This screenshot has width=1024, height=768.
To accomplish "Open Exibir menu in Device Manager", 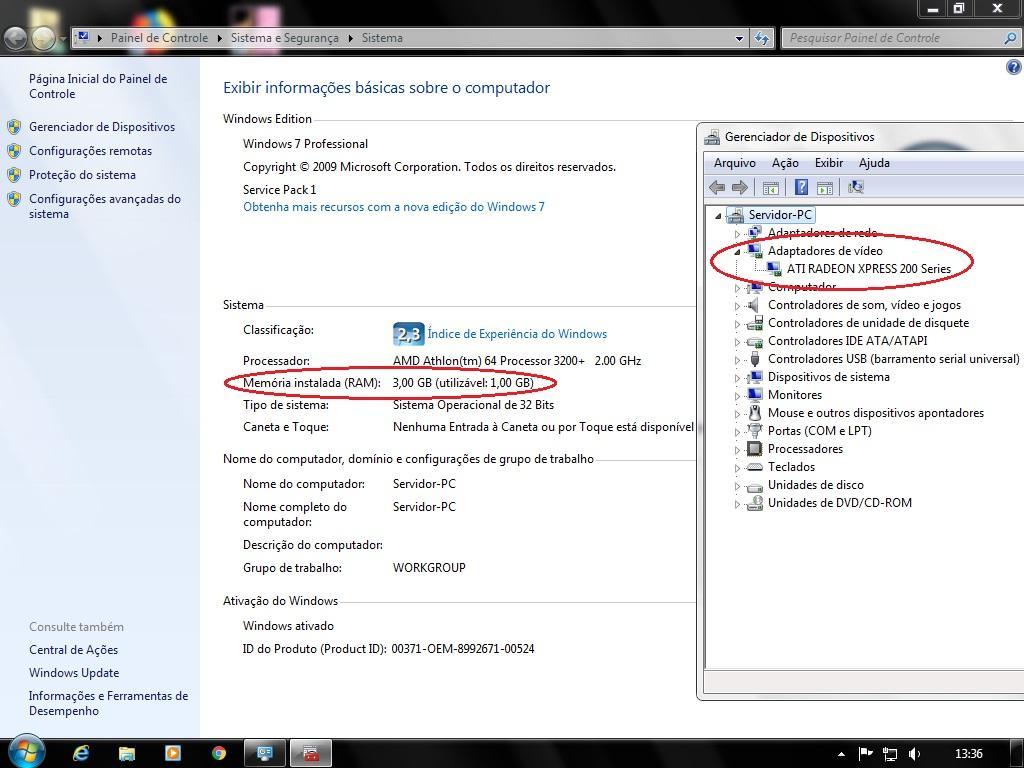I will [829, 163].
